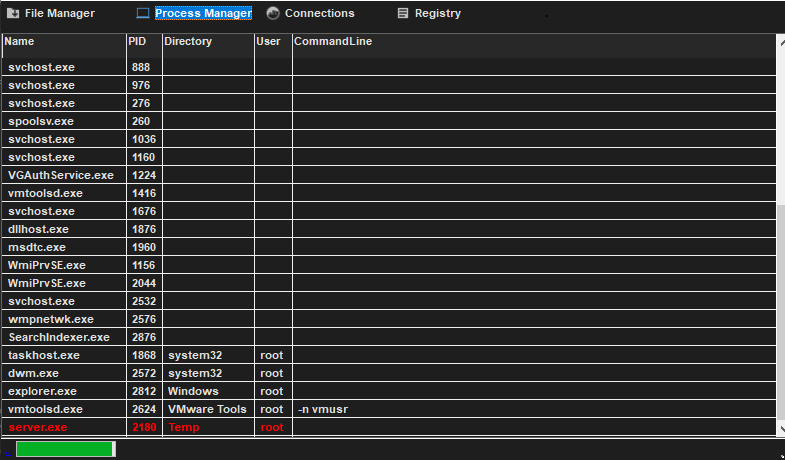Switch to the Registry tab label
This screenshot has height=460, width=785.
[438, 14]
